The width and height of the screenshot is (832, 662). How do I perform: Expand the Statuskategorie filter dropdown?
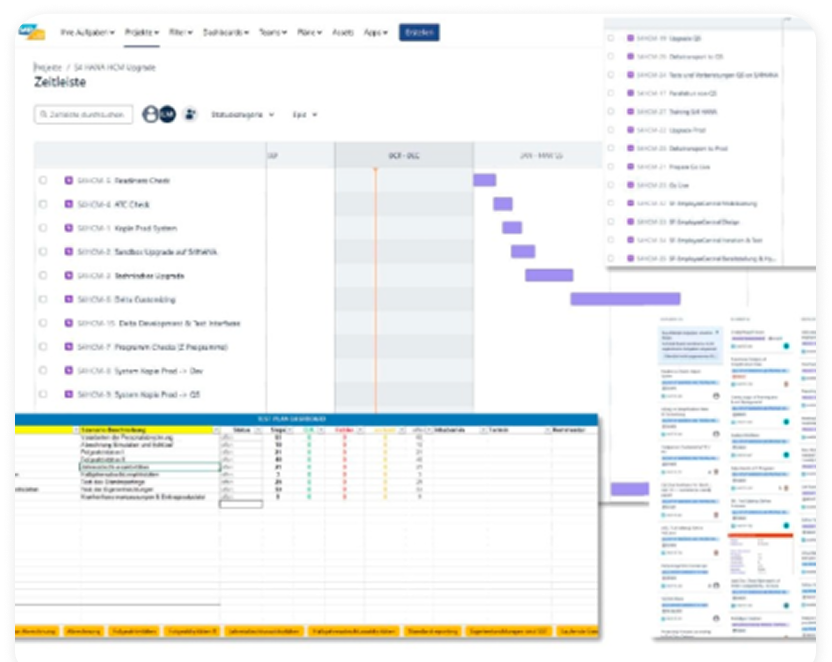click(x=243, y=115)
